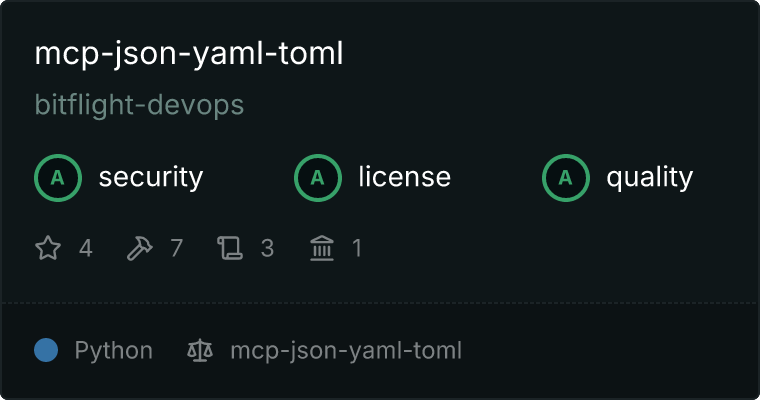Click the license grade A badge
This screenshot has height=400, width=760.
317,178
